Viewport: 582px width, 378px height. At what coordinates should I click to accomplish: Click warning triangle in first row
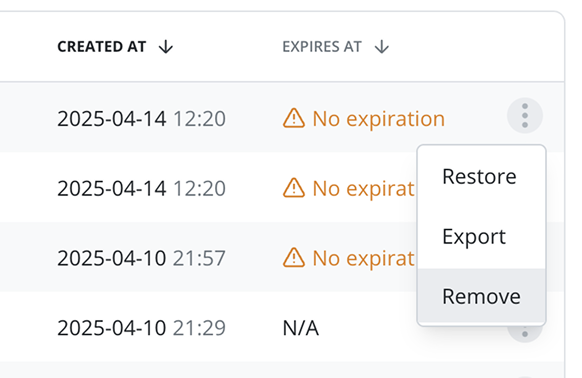(x=294, y=118)
